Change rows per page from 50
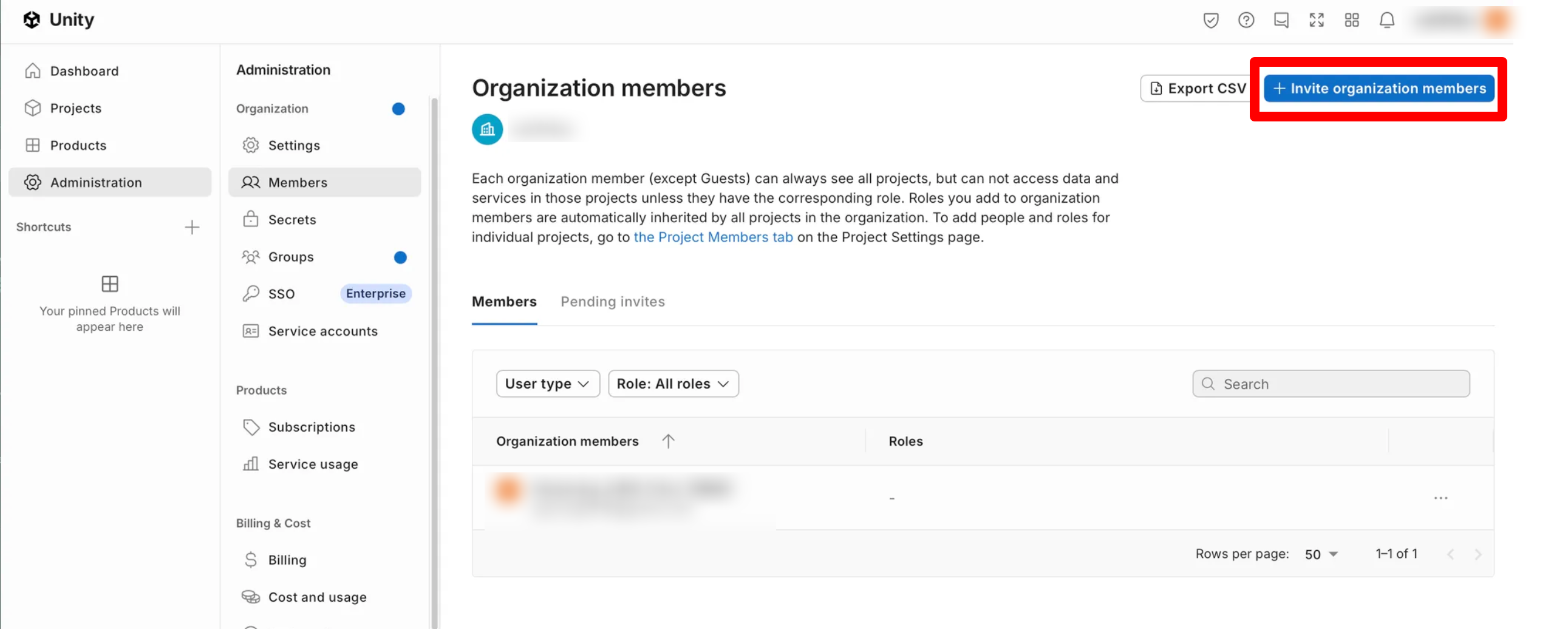The image size is (1568, 629). click(1320, 554)
